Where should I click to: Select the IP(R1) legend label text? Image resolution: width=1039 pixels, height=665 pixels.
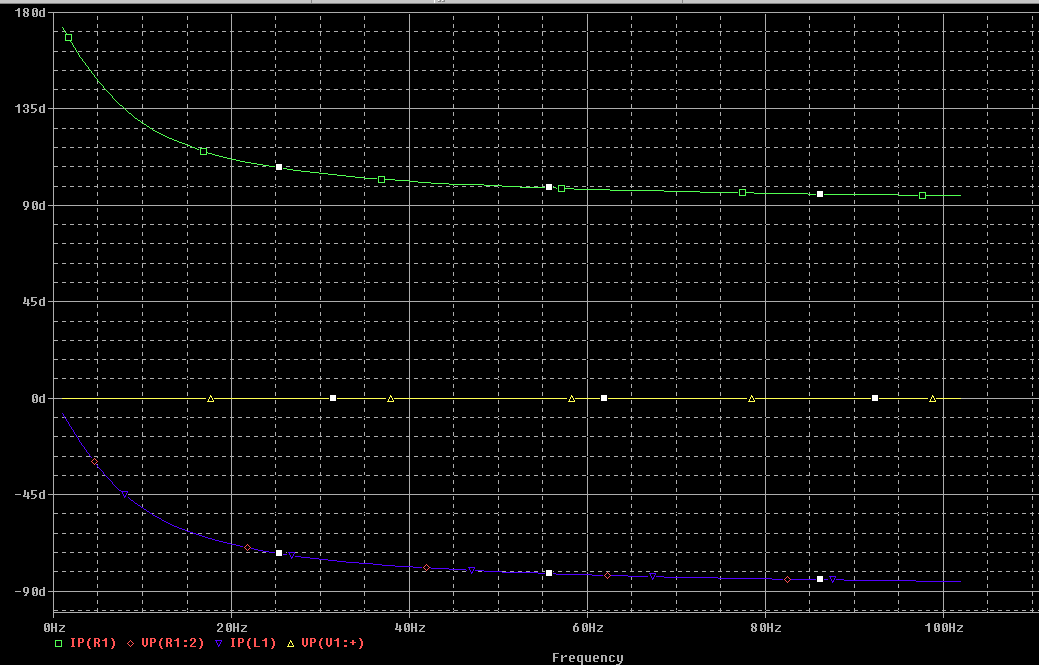(x=92, y=644)
